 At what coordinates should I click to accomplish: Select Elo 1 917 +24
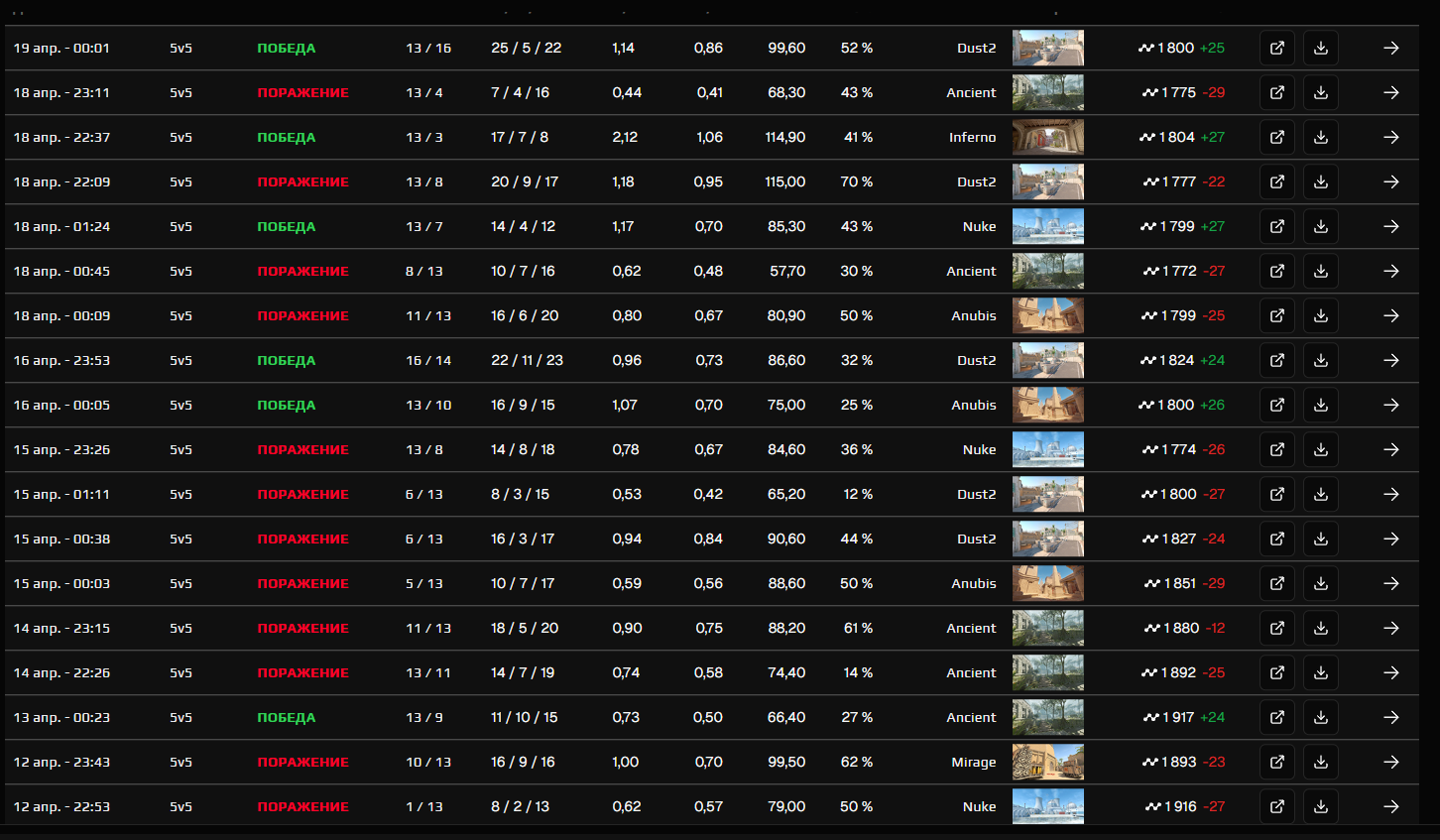(1184, 717)
